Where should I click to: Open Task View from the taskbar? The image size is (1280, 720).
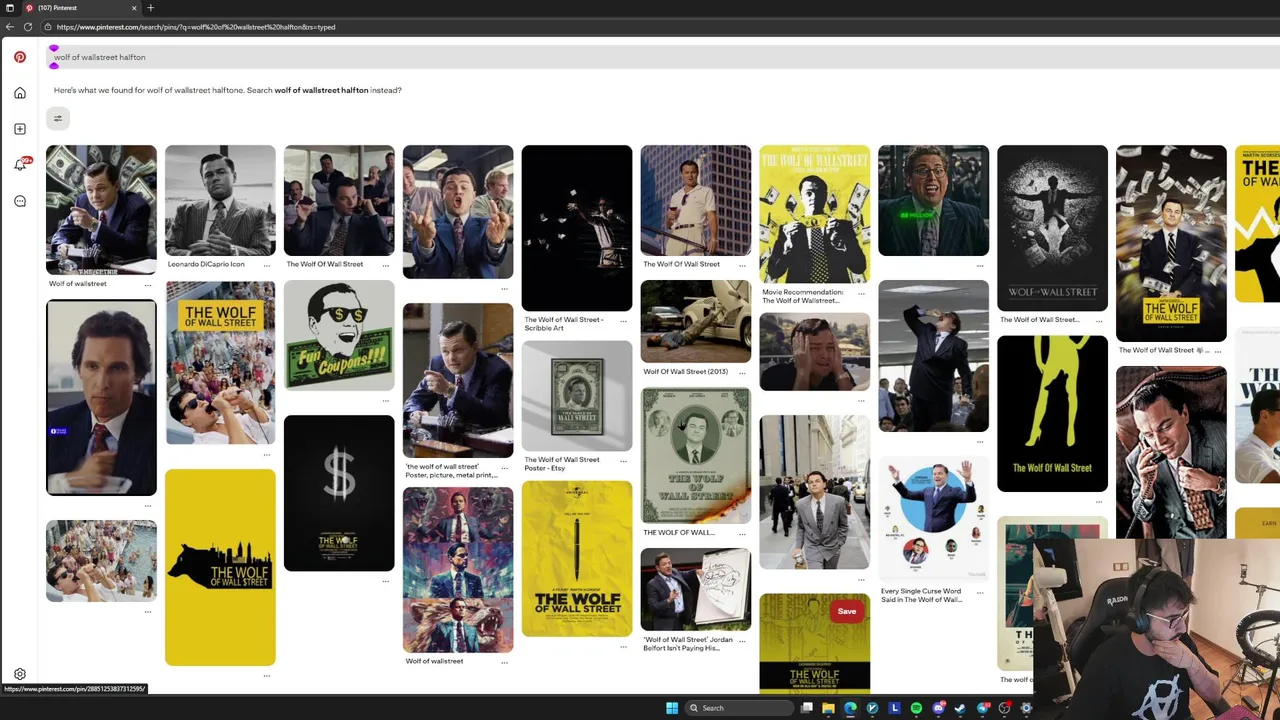(807, 708)
